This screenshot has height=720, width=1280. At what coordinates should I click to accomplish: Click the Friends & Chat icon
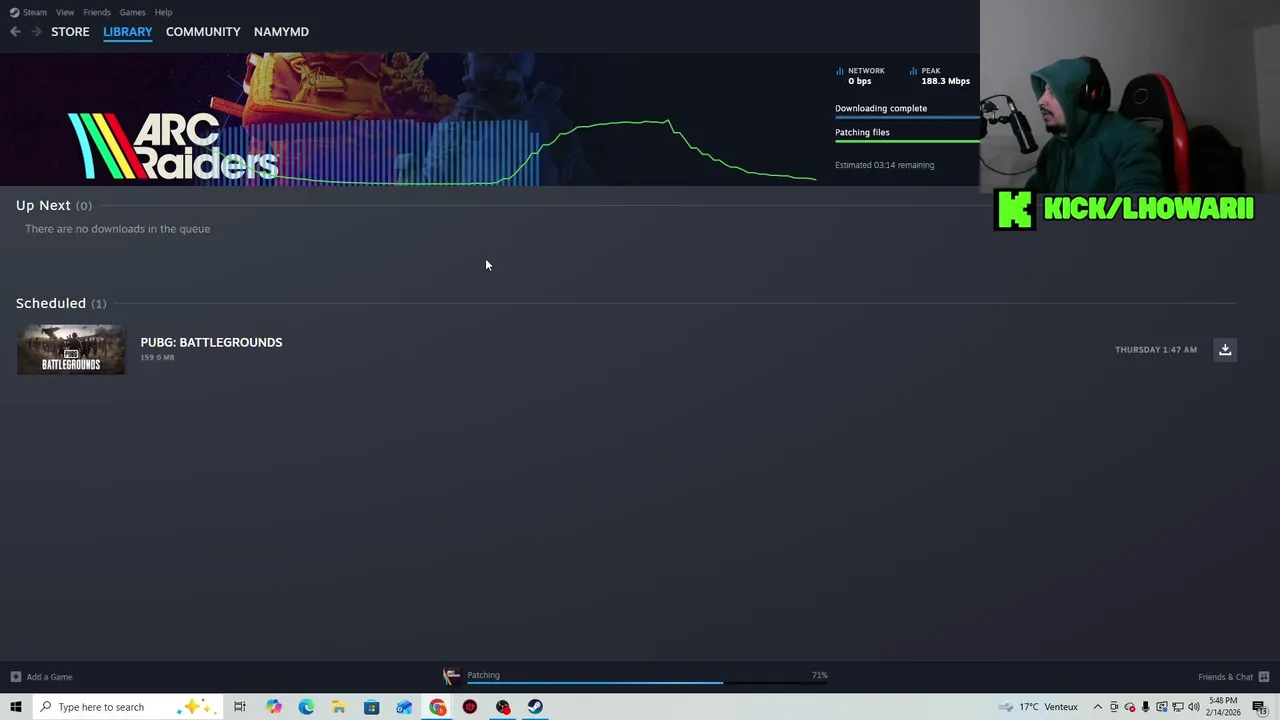(x=1264, y=677)
